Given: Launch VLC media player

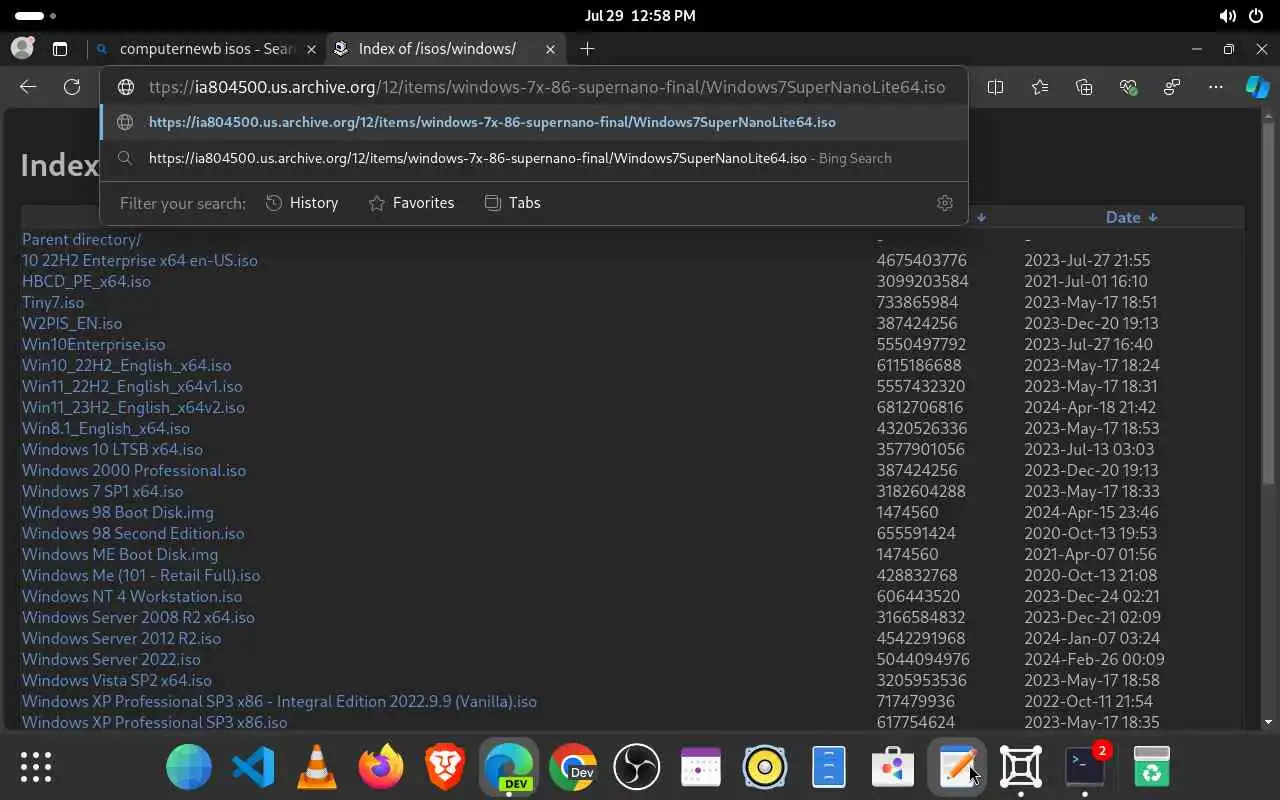Looking at the screenshot, I should pos(317,767).
